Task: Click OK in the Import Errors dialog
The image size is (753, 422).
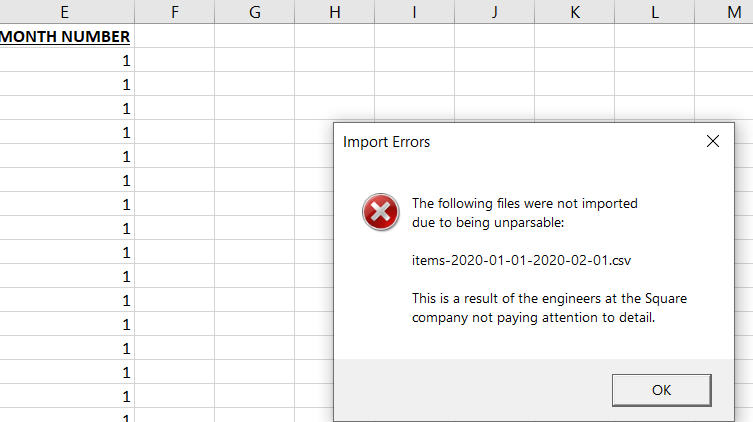Action: click(661, 390)
